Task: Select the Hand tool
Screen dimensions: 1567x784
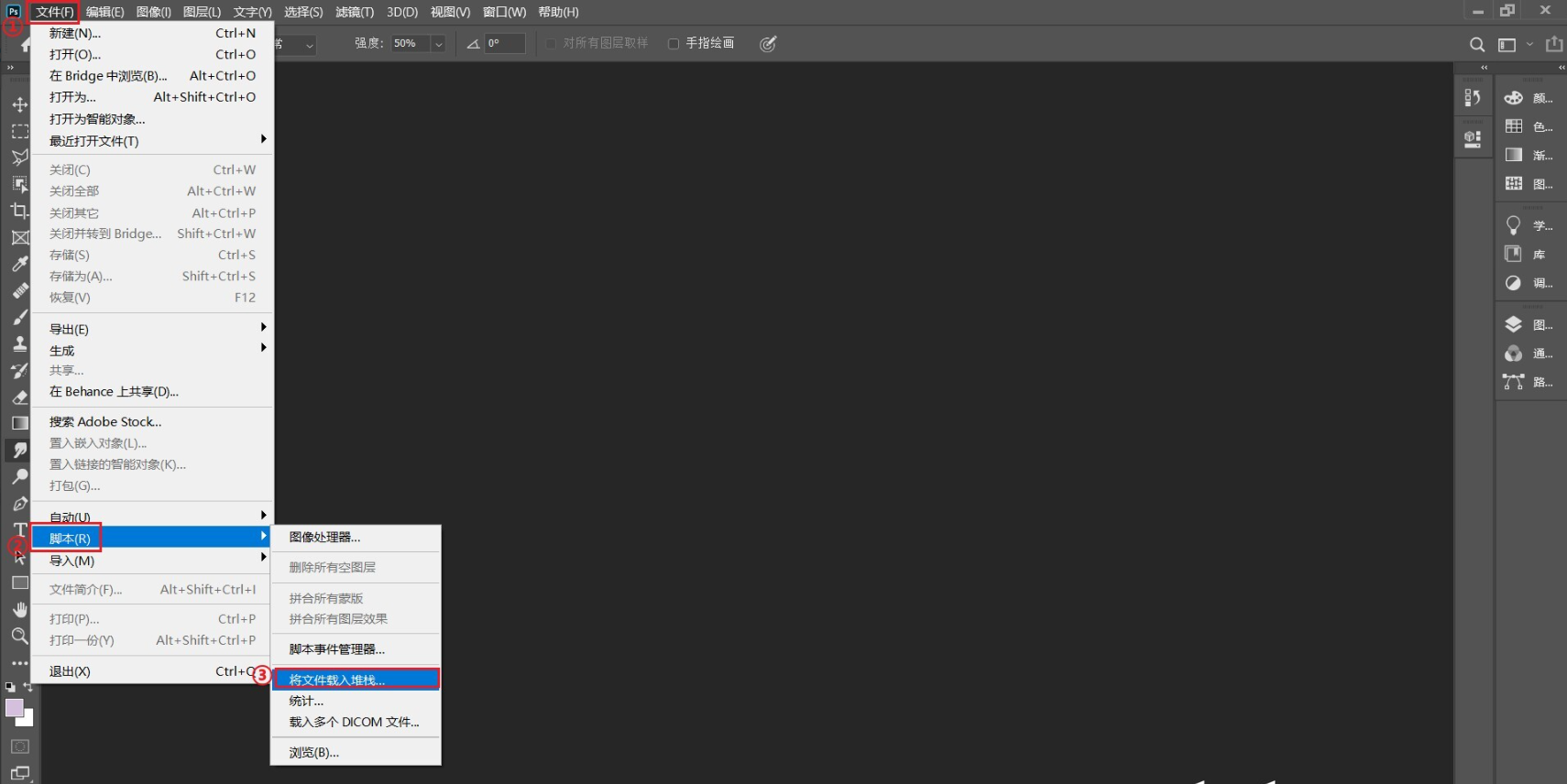Action: click(19, 610)
